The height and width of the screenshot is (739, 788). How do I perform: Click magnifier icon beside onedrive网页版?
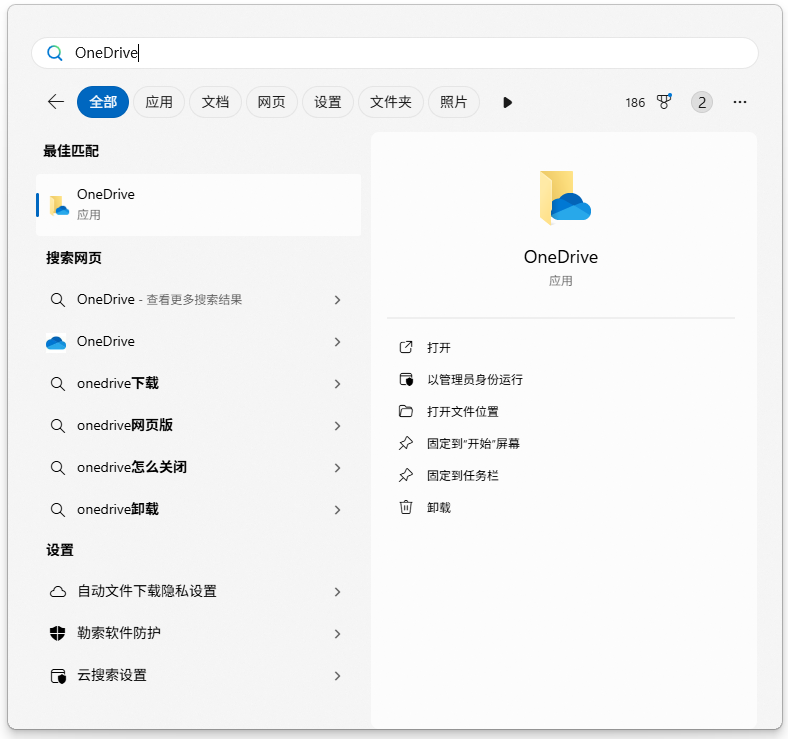58,426
